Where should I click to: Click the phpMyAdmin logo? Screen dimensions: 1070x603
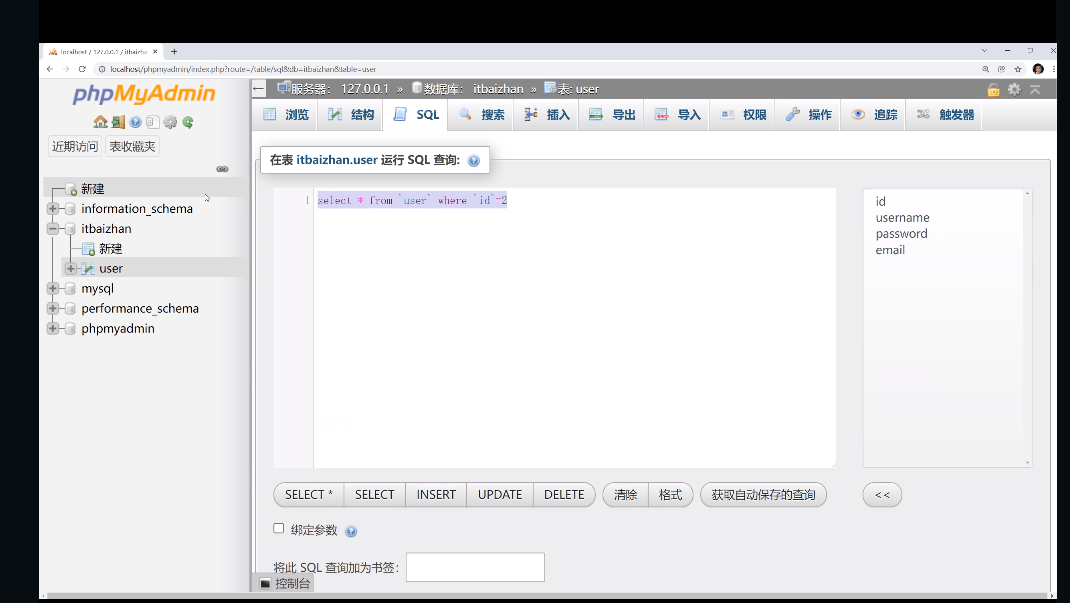click(x=144, y=94)
